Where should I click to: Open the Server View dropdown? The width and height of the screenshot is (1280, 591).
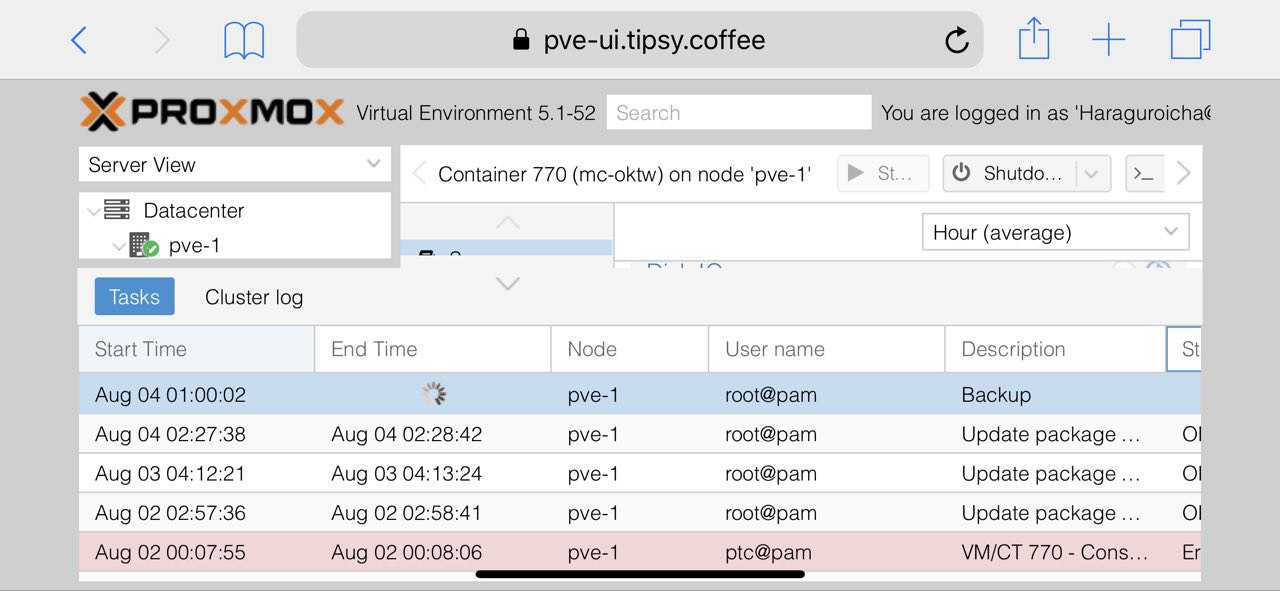(x=235, y=165)
